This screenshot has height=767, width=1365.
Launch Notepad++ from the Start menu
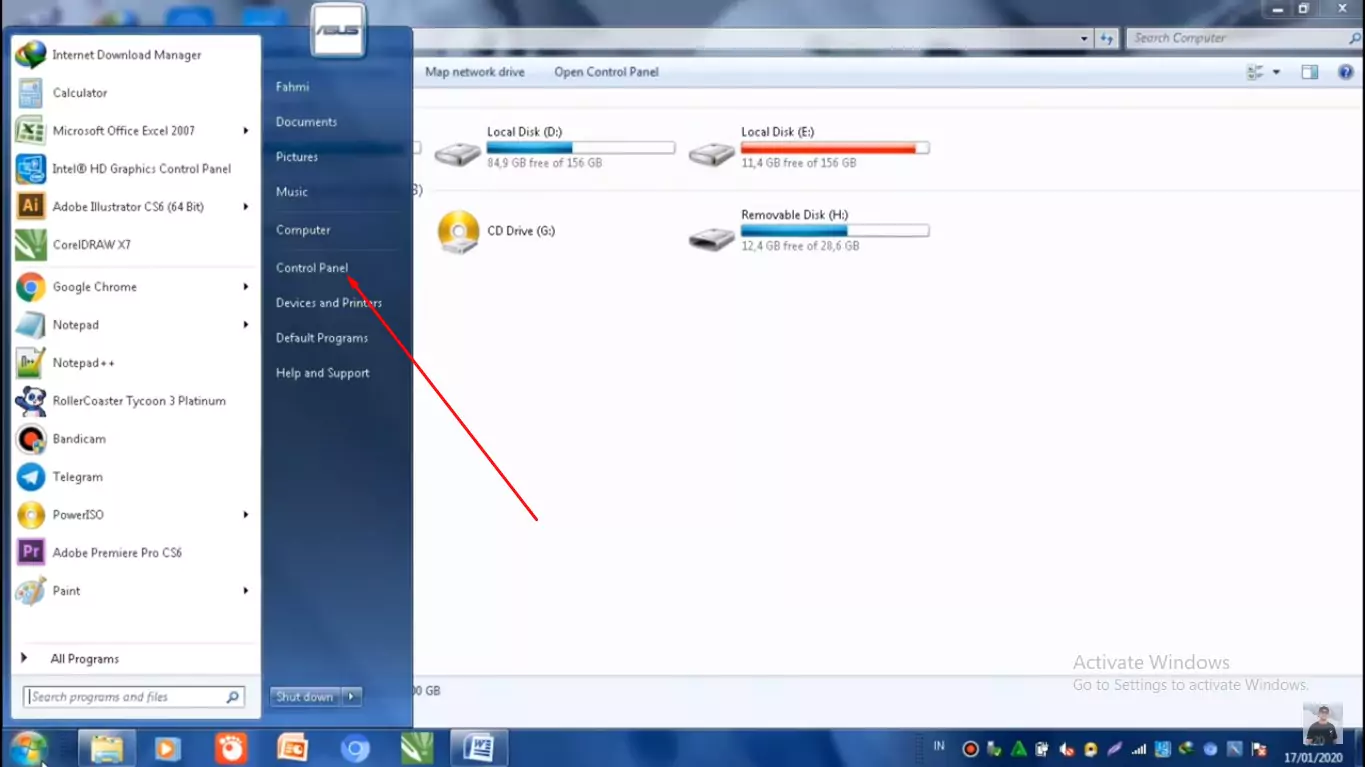pos(83,363)
